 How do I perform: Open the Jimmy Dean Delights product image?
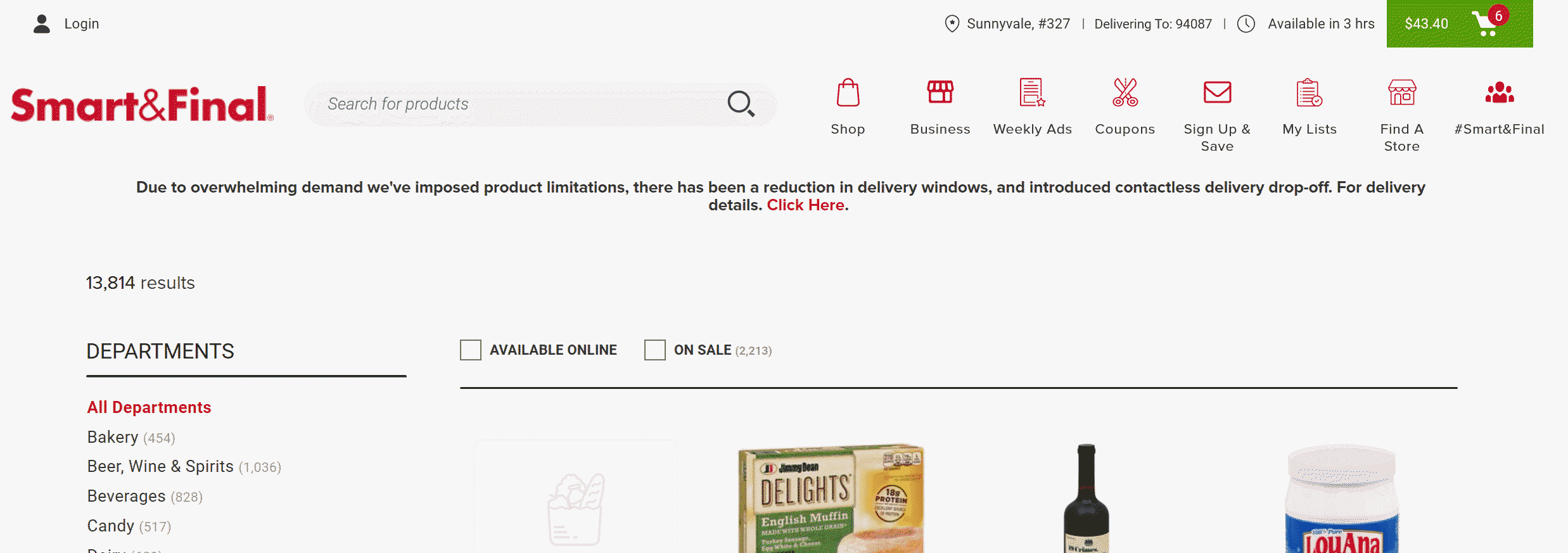point(831,499)
